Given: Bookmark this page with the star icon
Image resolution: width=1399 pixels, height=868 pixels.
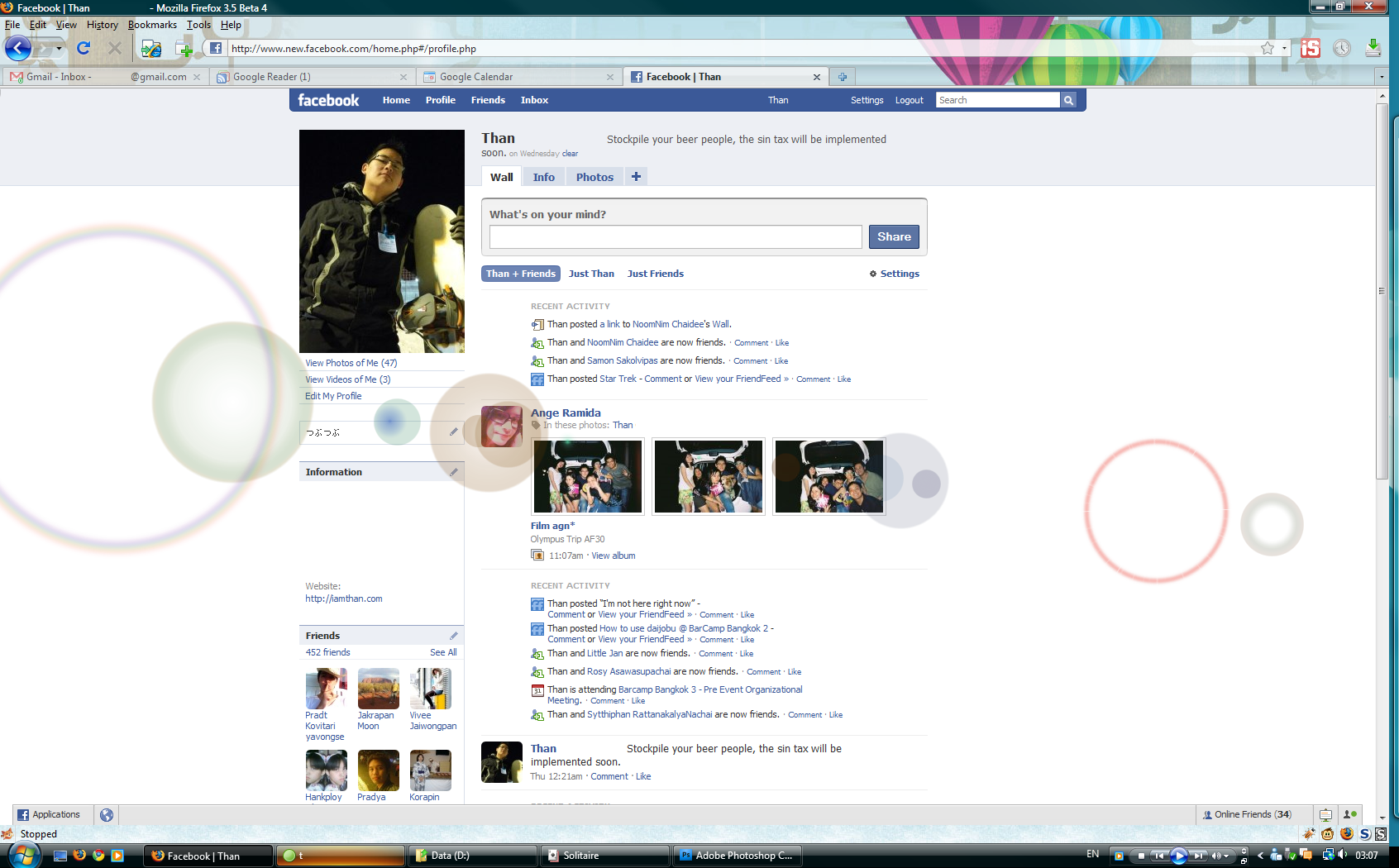Looking at the screenshot, I should point(1268,48).
